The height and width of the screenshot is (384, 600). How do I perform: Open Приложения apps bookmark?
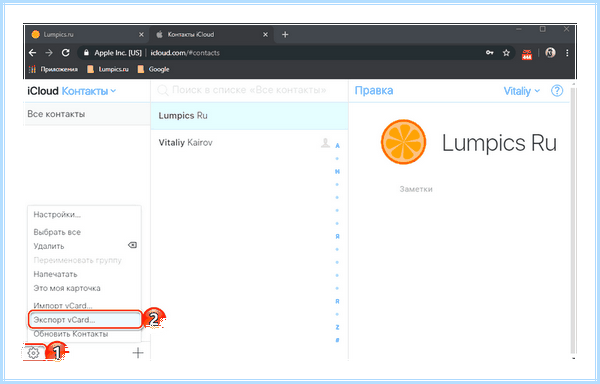[x=54, y=69]
